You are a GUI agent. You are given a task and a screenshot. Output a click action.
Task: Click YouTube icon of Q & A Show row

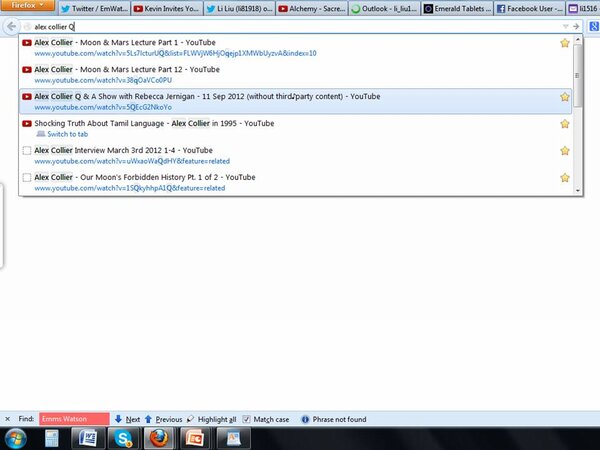pyautogui.click(x=27, y=97)
